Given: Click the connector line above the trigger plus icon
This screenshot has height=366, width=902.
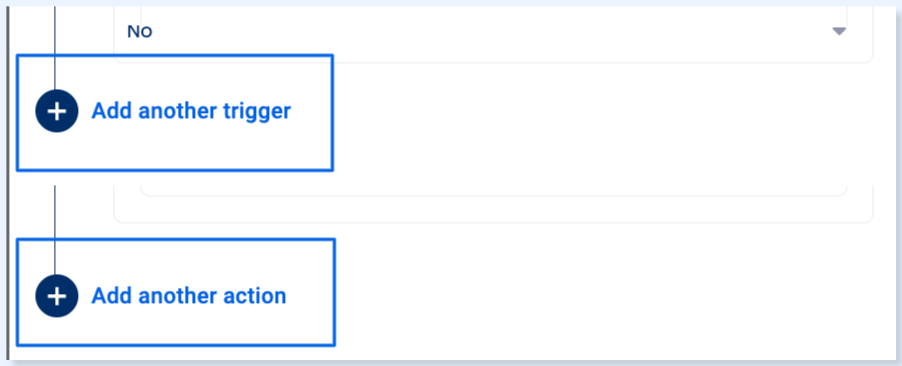Looking at the screenshot, I should tap(54, 48).
